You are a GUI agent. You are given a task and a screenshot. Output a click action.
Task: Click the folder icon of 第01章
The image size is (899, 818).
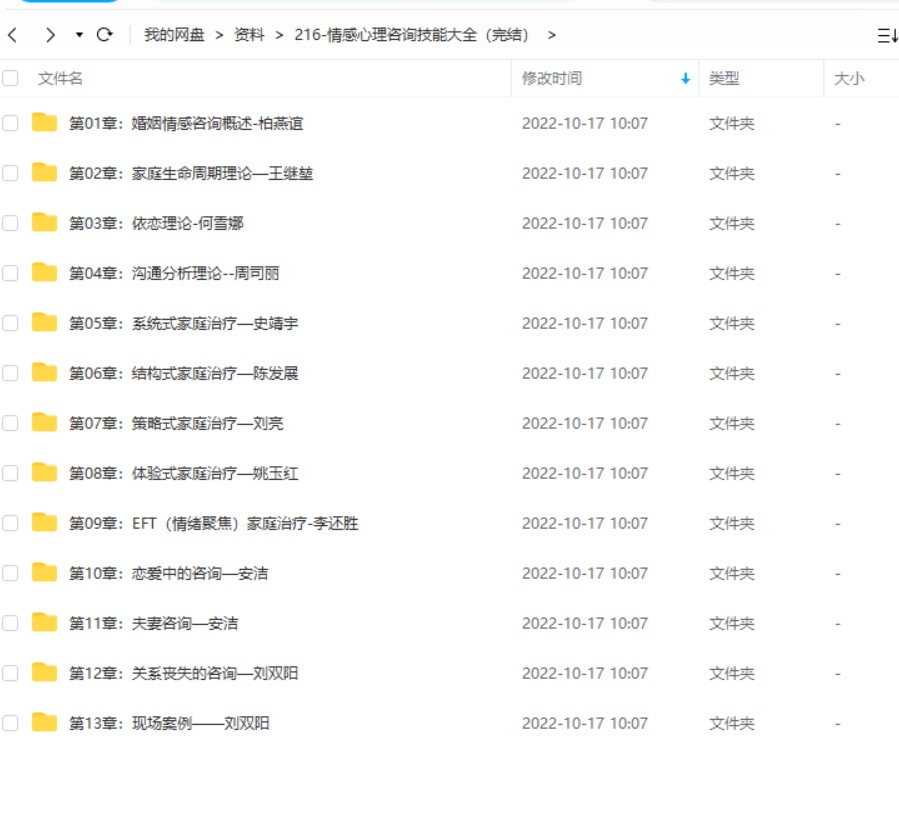(44, 122)
